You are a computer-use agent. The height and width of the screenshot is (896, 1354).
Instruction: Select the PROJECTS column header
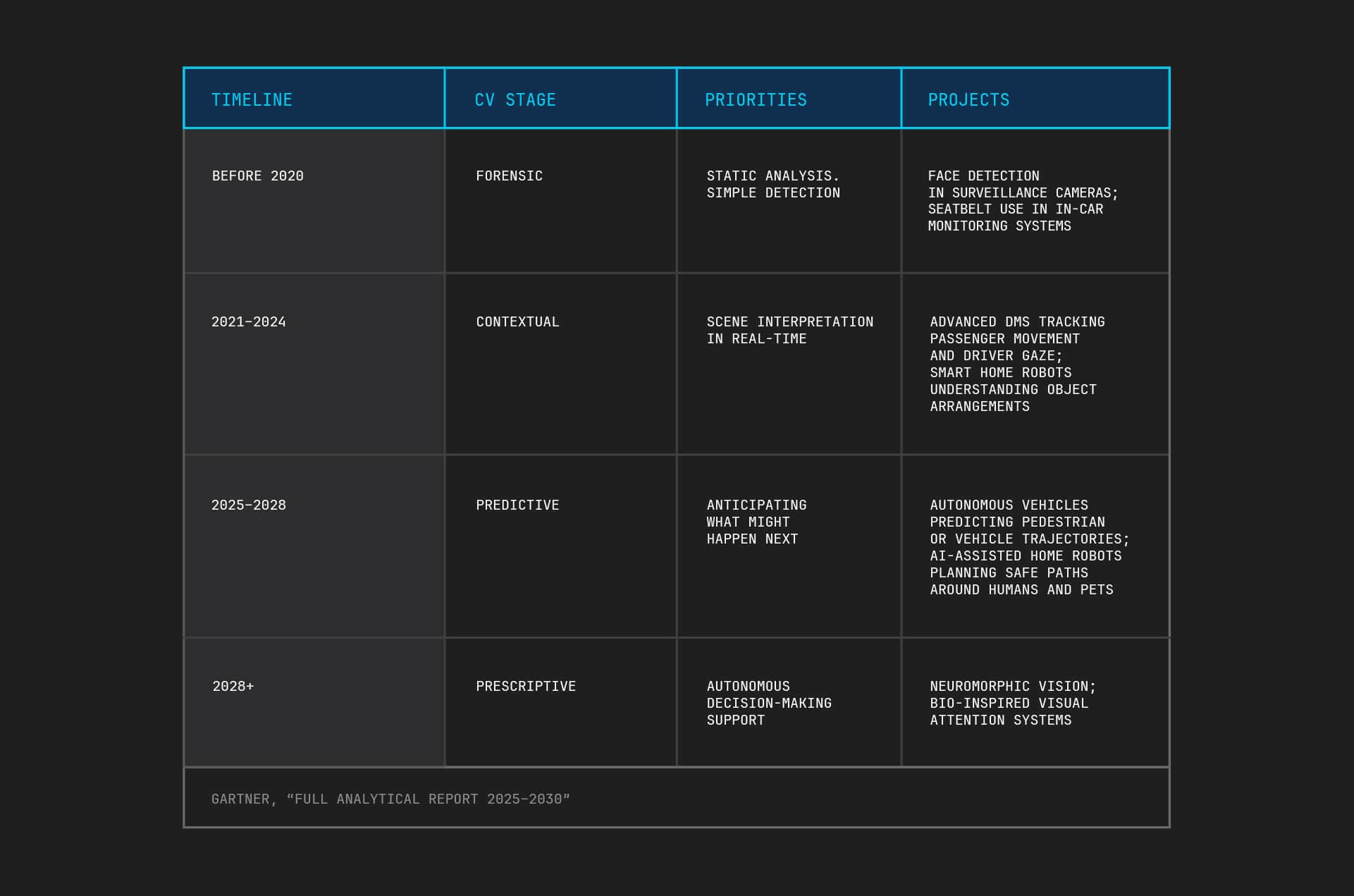coord(1035,98)
